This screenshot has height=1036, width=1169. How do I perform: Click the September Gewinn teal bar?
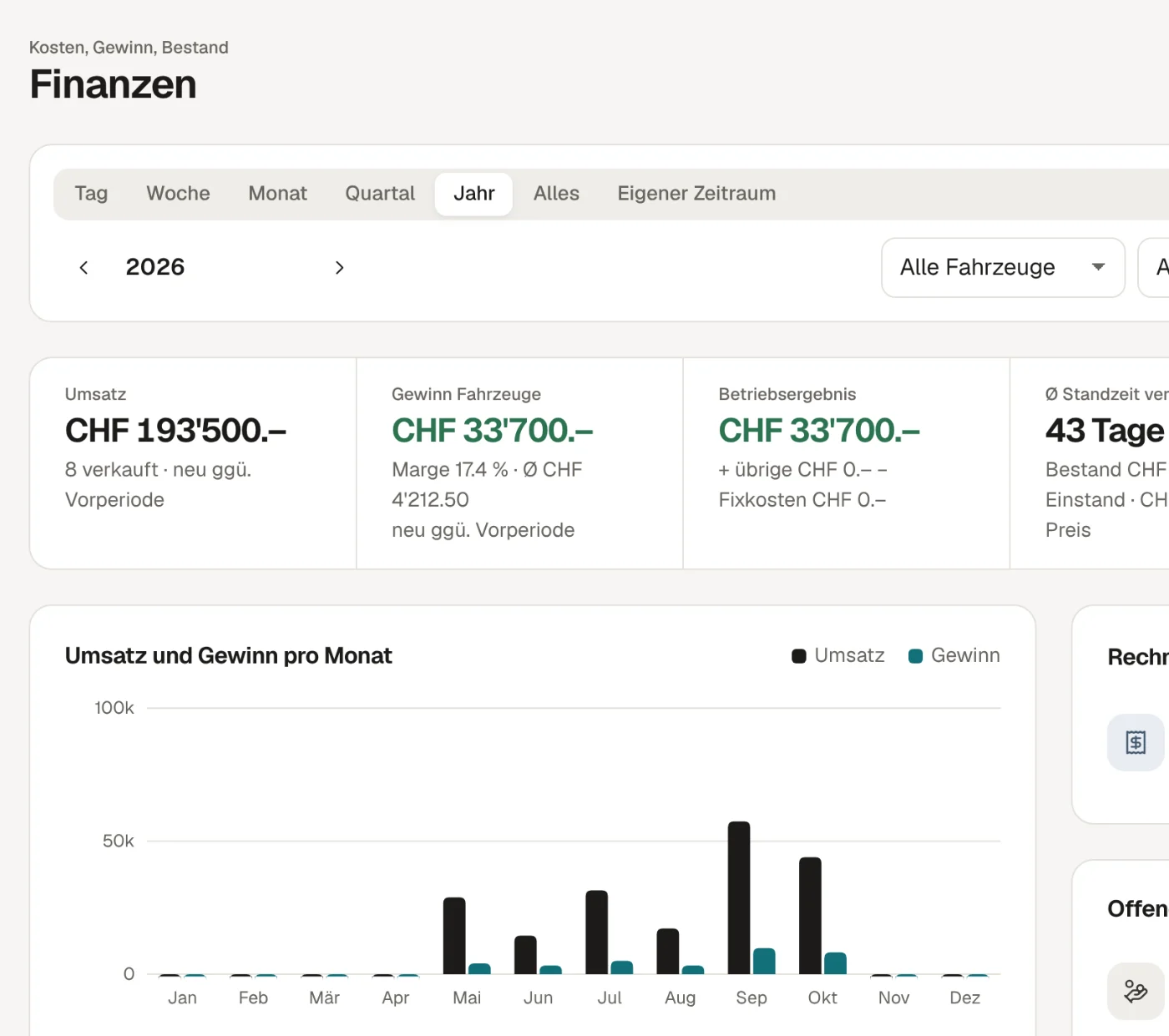pos(764,962)
